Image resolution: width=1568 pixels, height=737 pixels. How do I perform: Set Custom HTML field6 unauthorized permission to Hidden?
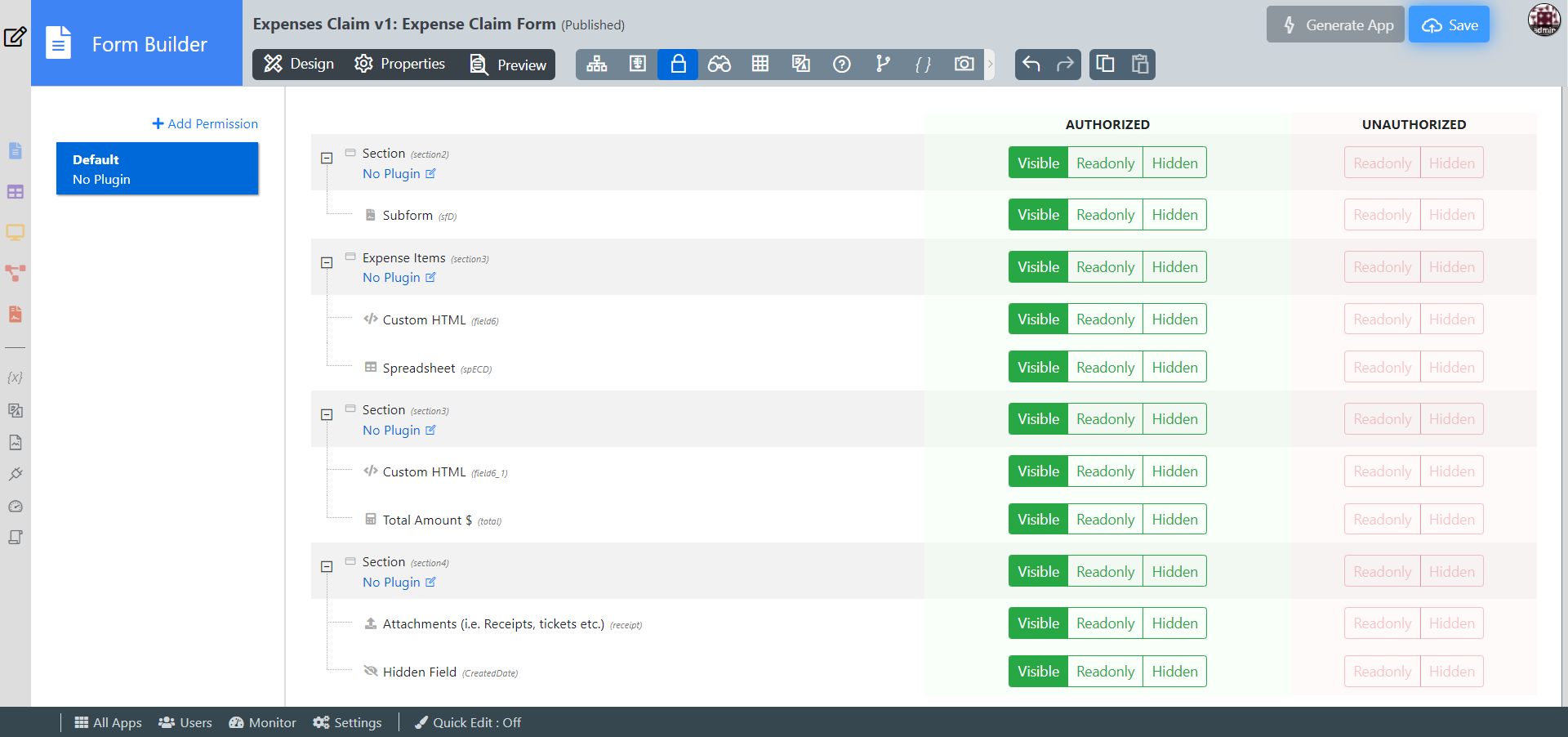pyautogui.click(x=1451, y=319)
